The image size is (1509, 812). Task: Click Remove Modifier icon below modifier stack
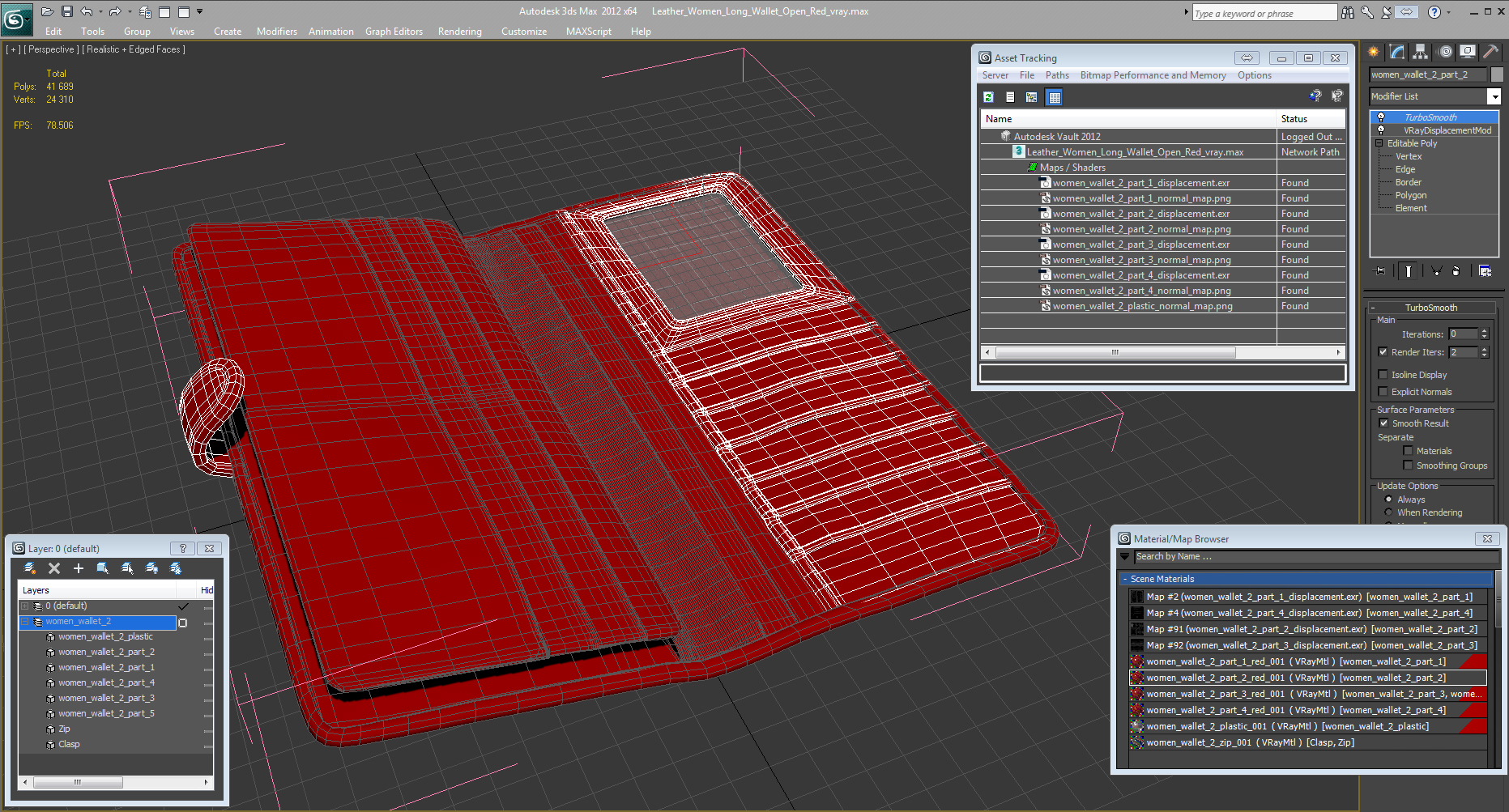coord(1456,271)
